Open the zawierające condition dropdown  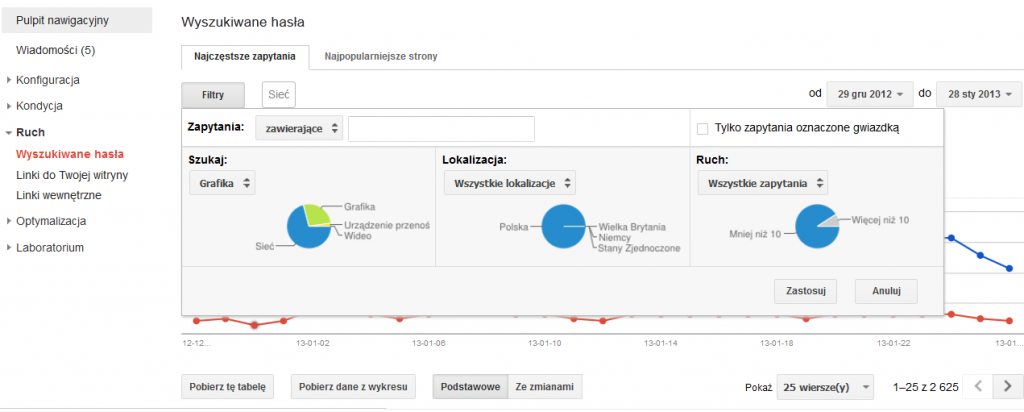coord(298,128)
